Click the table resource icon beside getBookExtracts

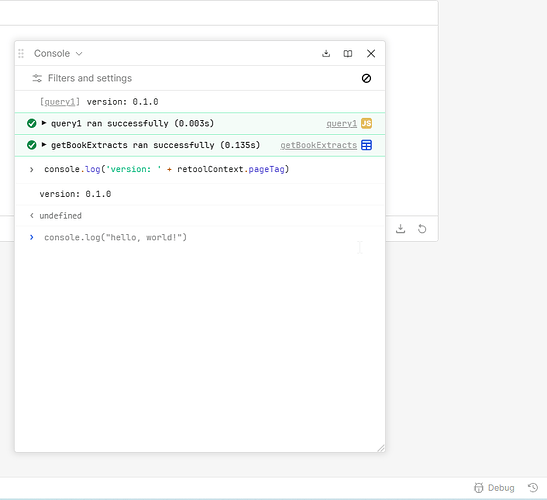[366, 145]
